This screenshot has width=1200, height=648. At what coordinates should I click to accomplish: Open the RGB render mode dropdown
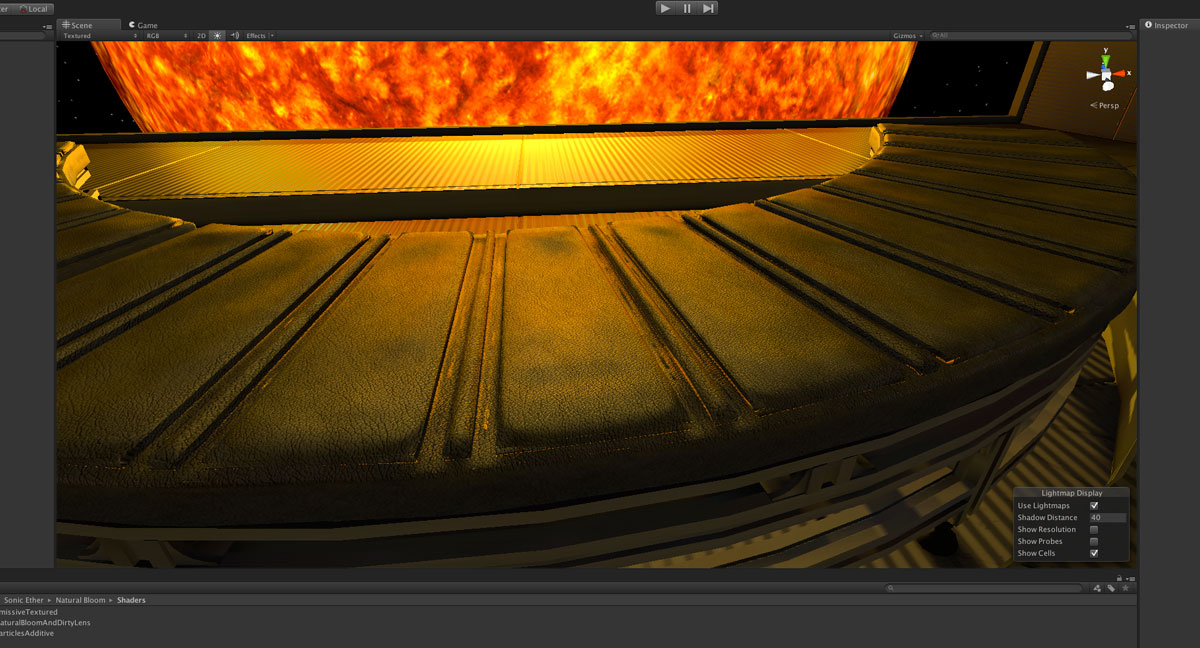click(166, 35)
